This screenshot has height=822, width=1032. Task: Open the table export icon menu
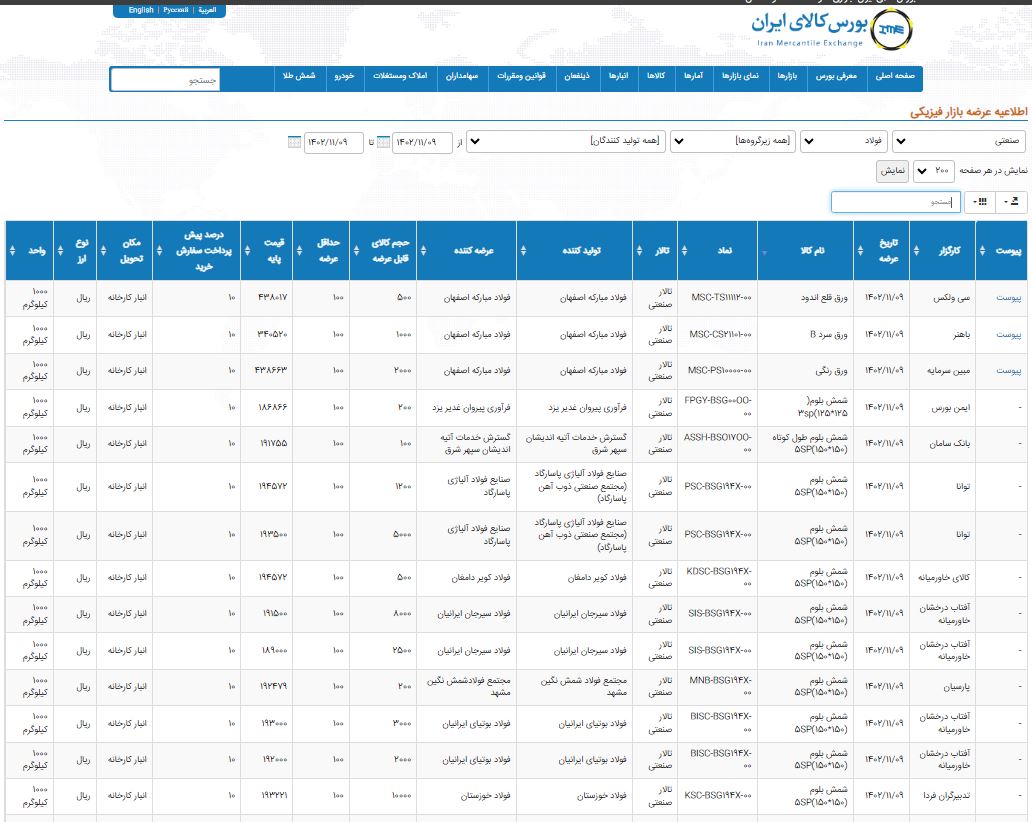(x=1012, y=201)
